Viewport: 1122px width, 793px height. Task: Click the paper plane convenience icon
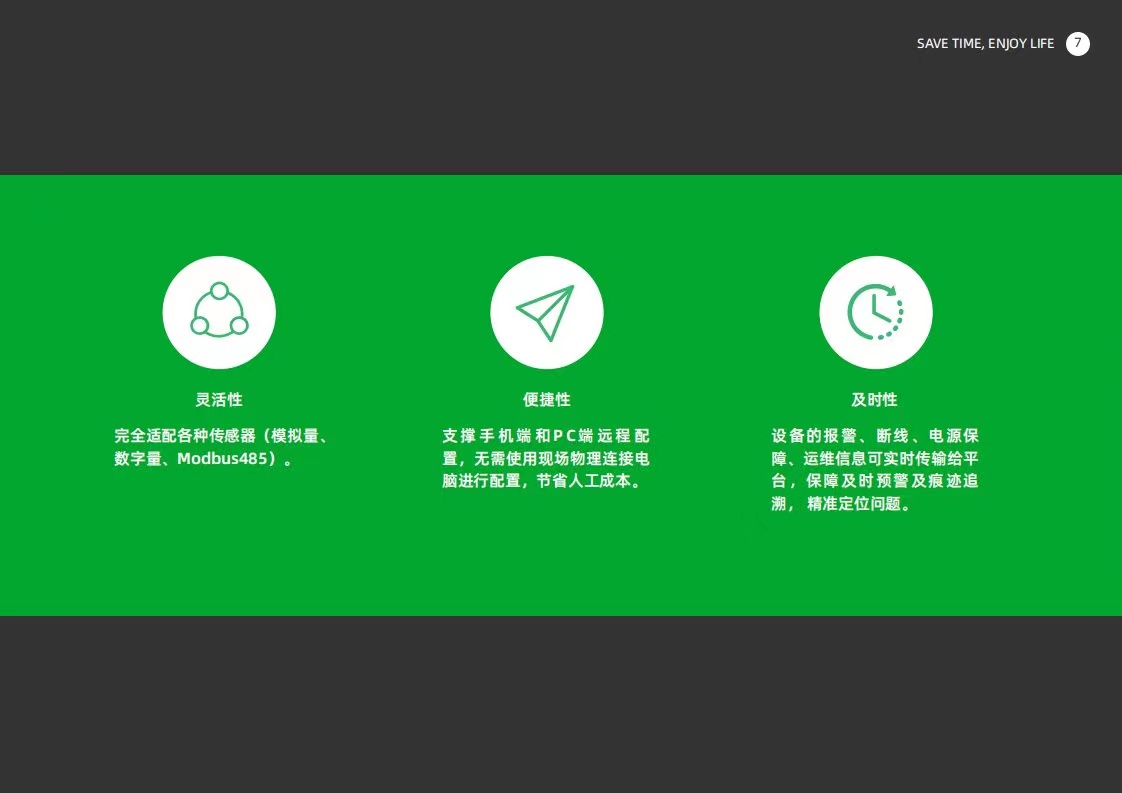click(547, 313)
